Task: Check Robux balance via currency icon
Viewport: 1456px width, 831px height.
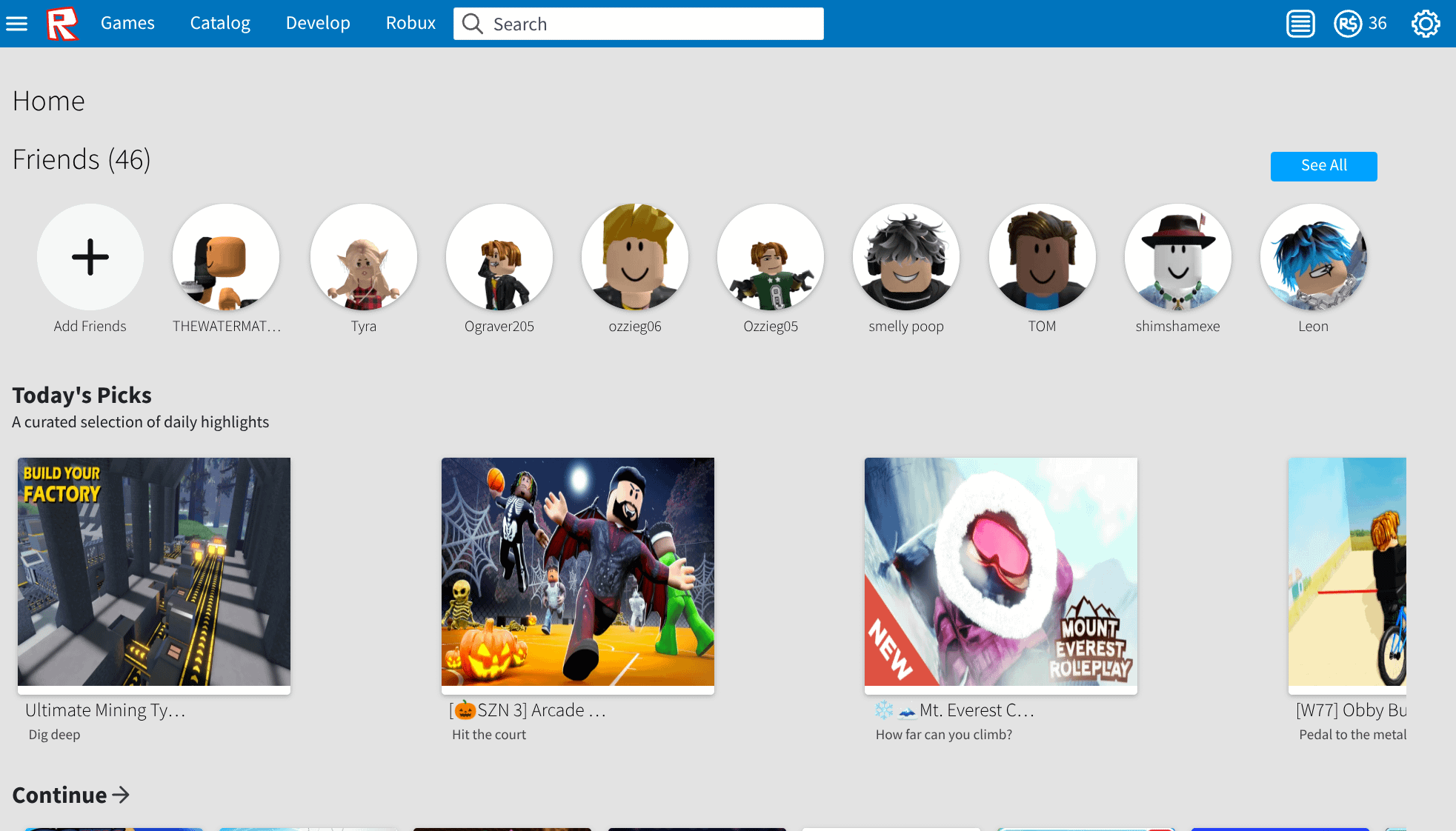Action: coord(1347,23)
